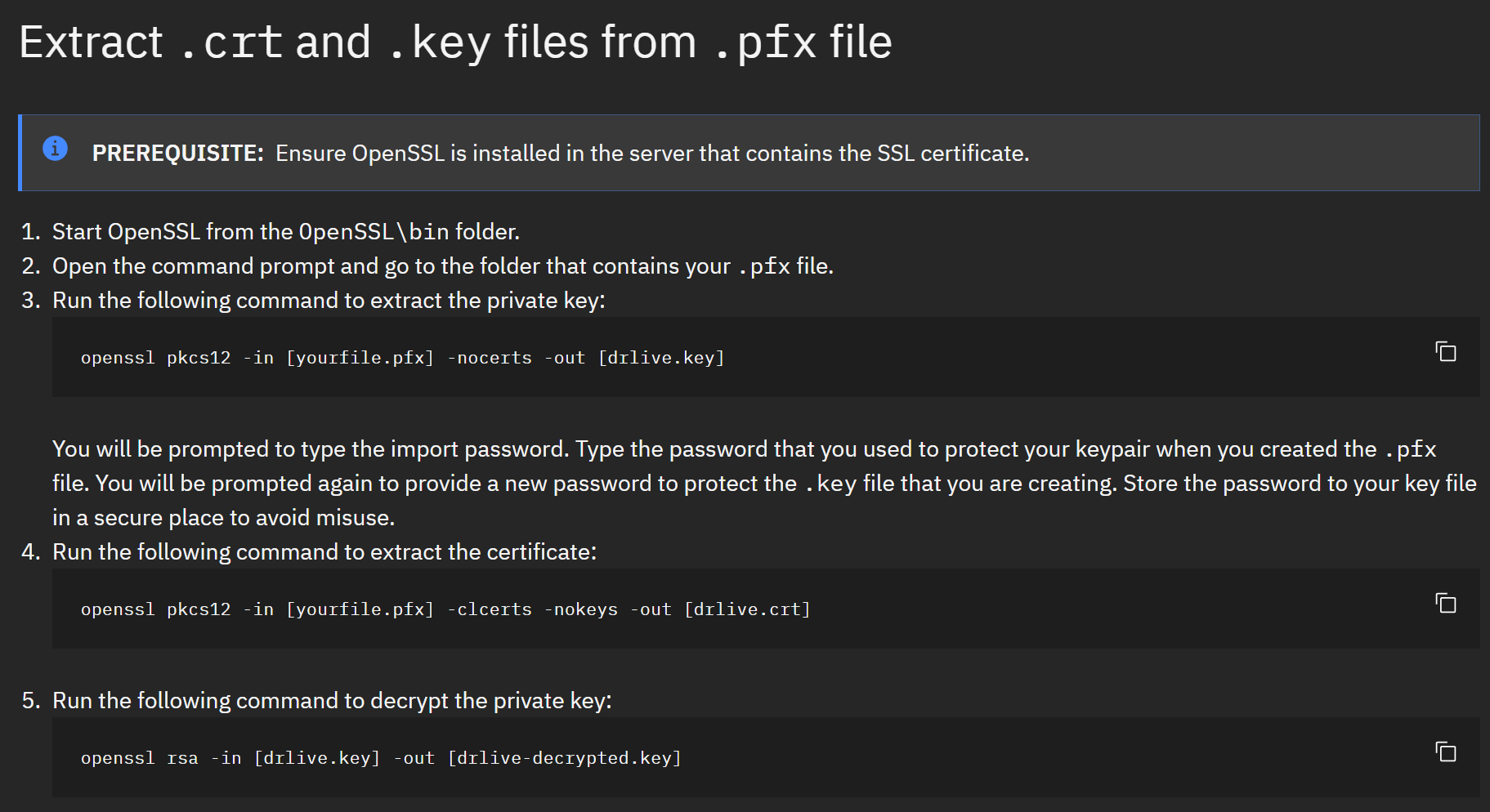Click [drlive.key] input in the openssl rsa command
The height and width of the screenshot is (812, 1490).
coord(317,758)
